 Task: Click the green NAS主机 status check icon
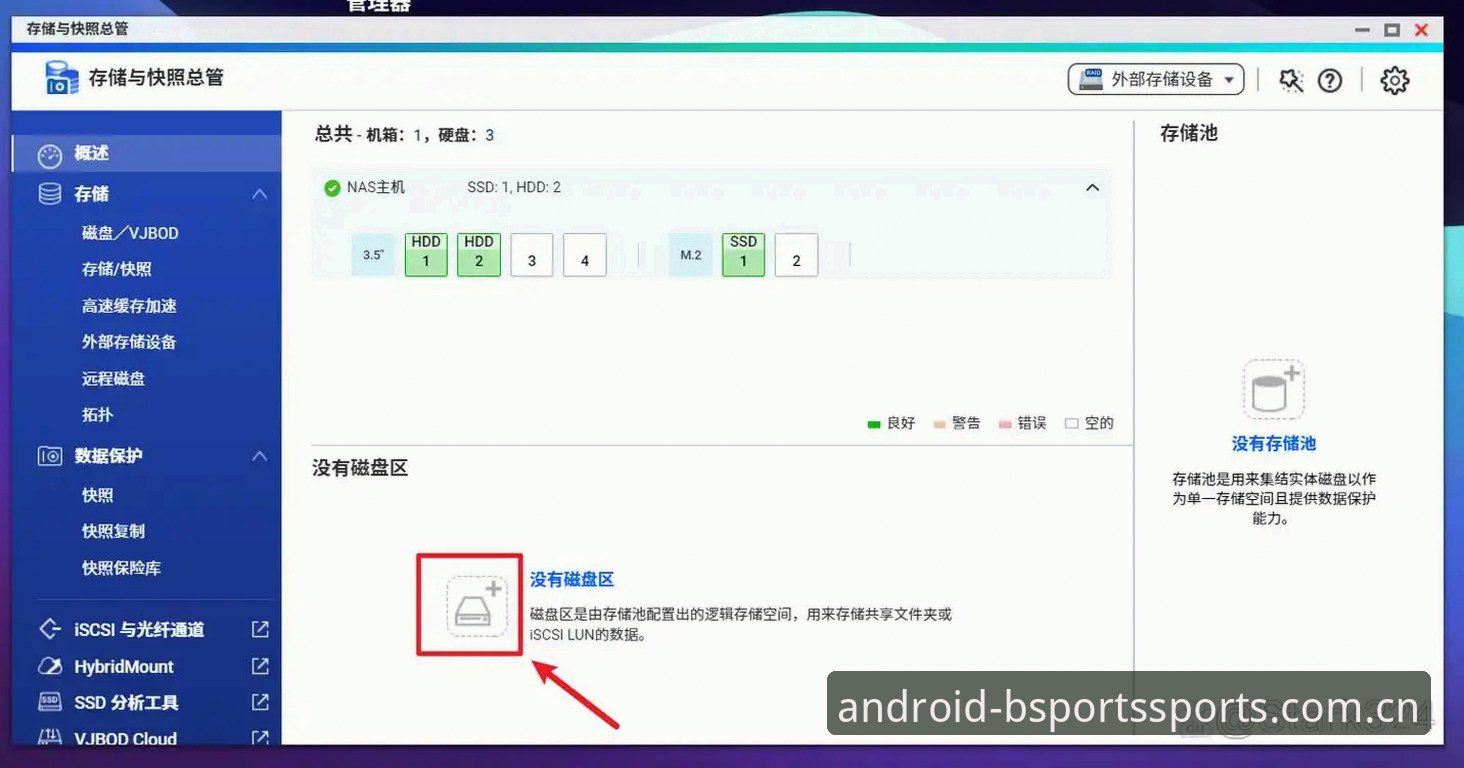click(x=332, y=188)
